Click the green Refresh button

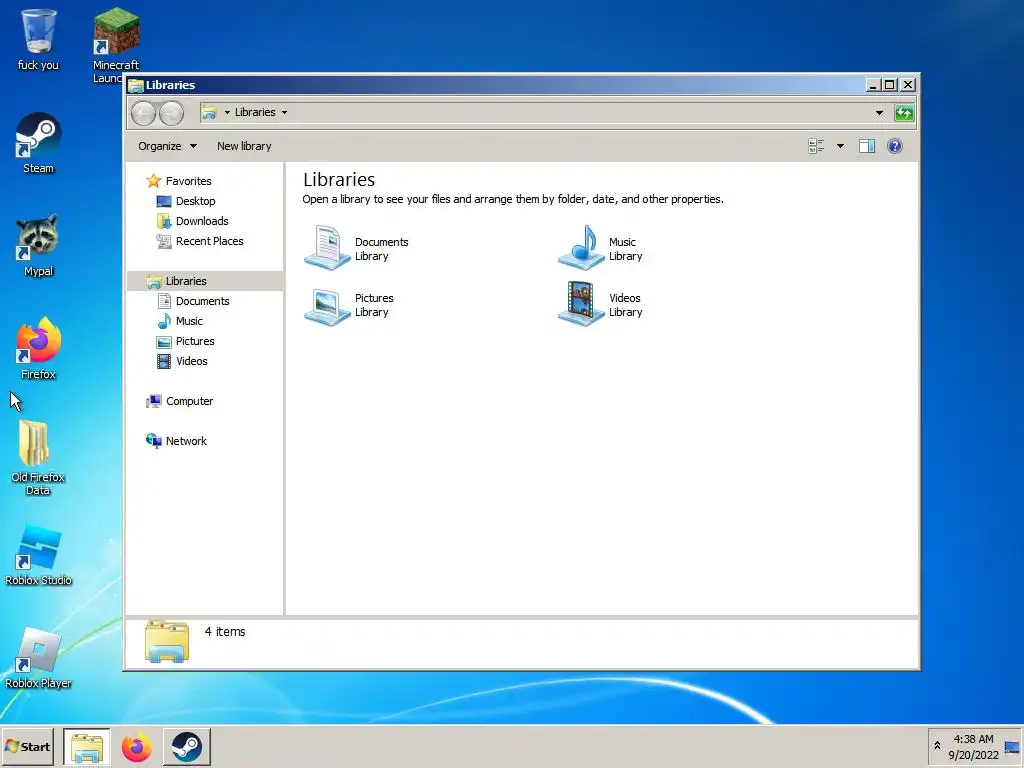[904, 113]
